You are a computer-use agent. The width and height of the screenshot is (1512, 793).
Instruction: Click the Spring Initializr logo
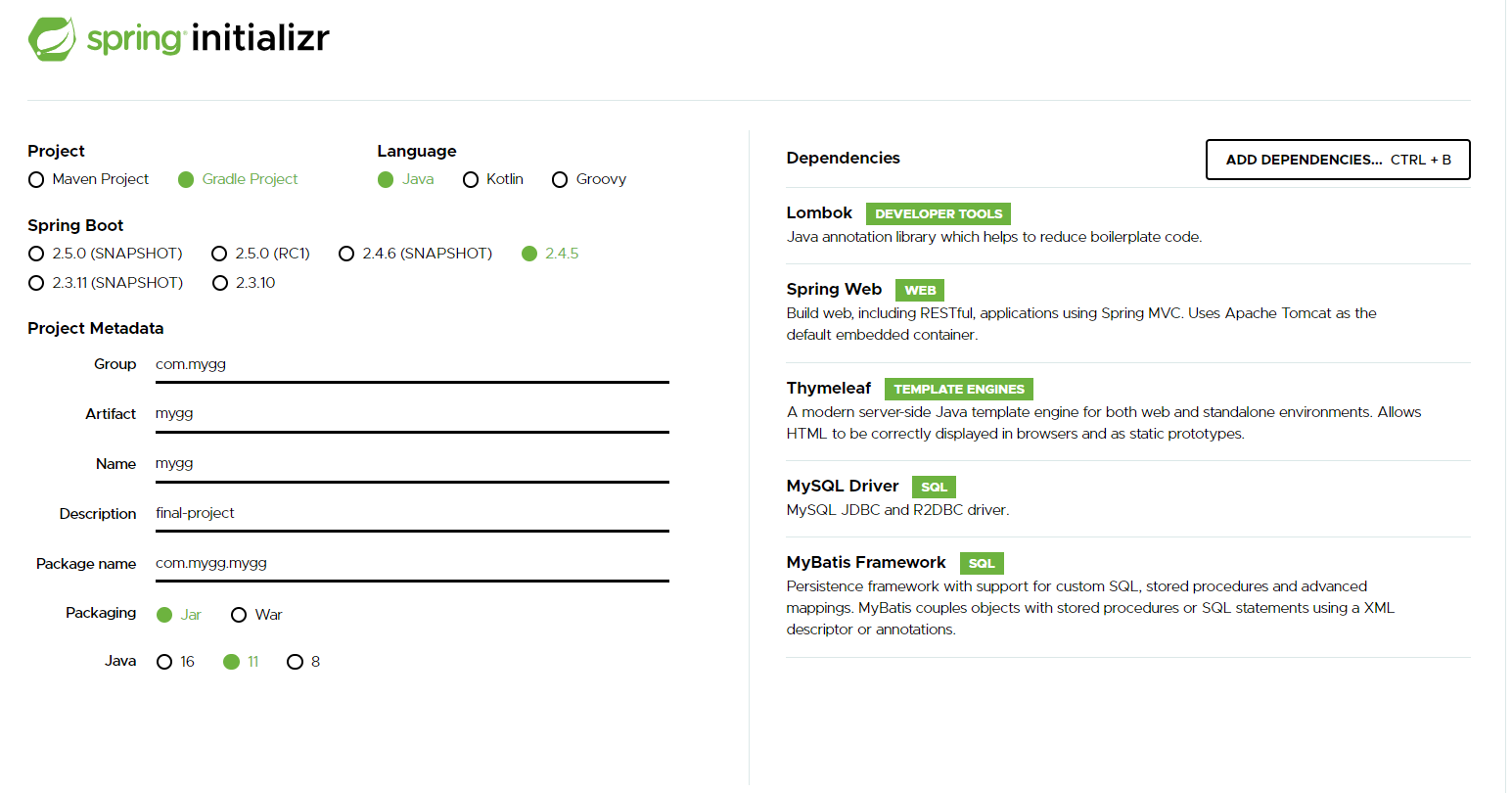click(179, 39)
